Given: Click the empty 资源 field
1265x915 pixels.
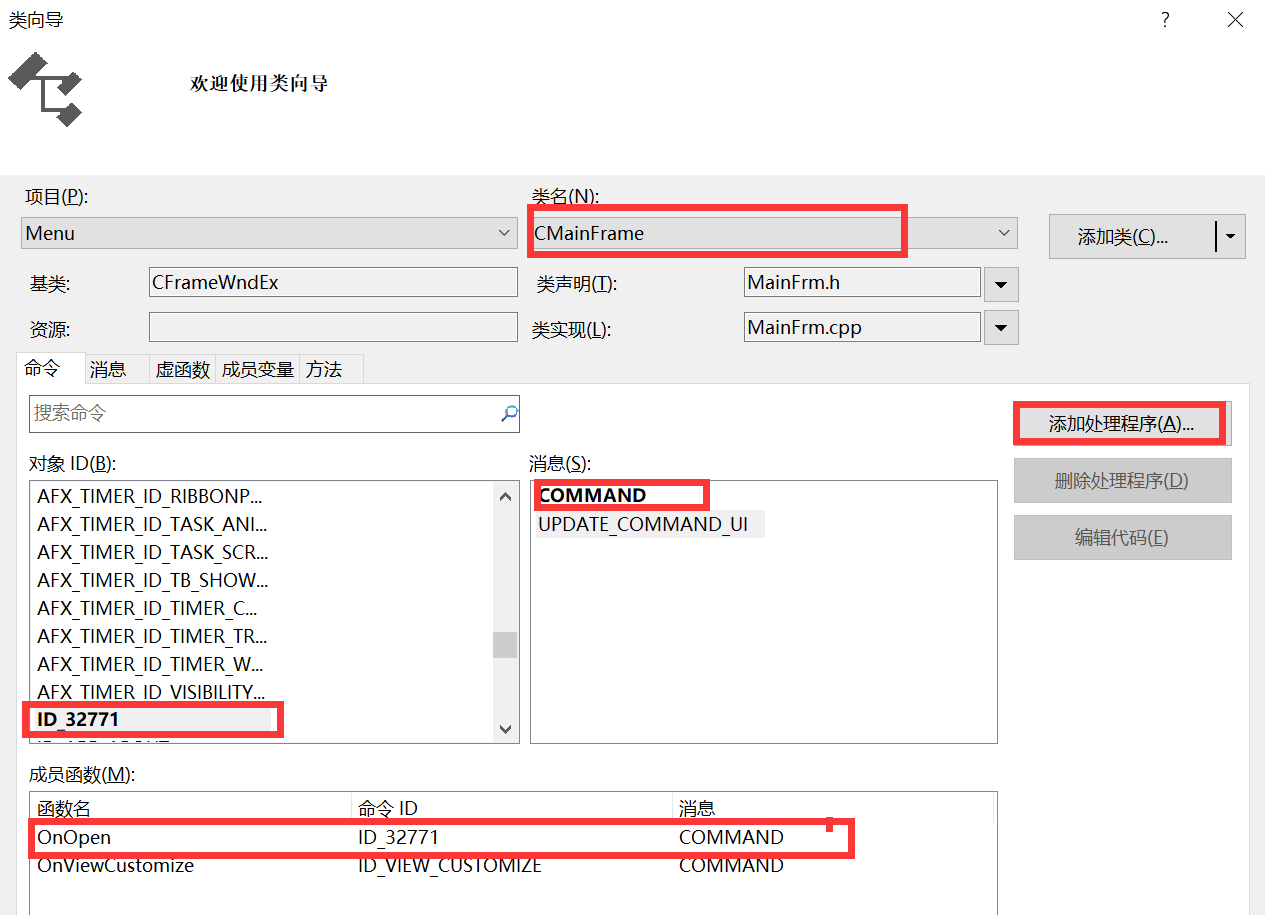Looking at the screenshot, I should point(333,327).
